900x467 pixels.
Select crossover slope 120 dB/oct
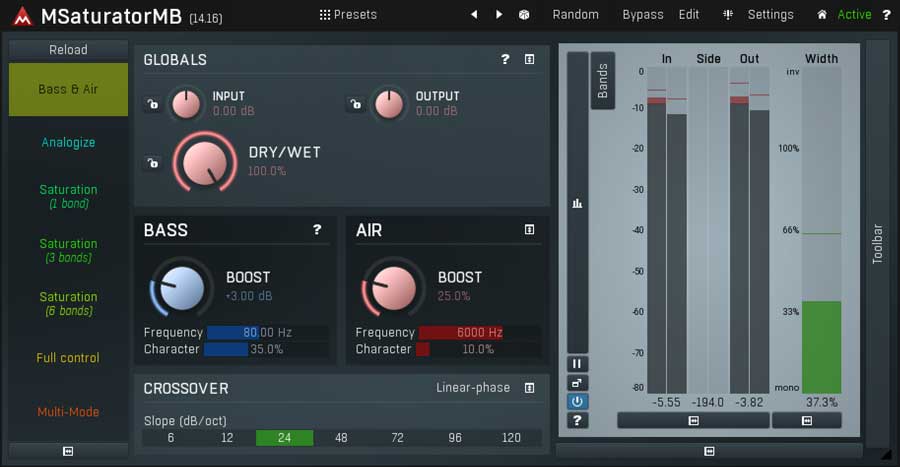point(511,438)
